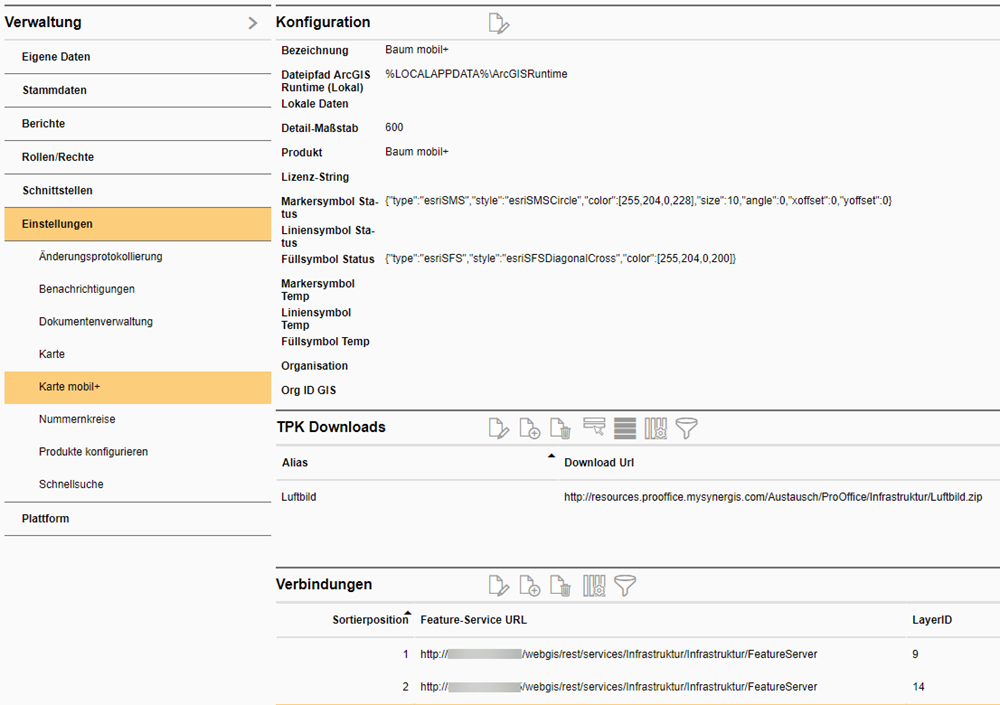The image size is (1000, 705).
Task: Click the edit icon next to Konfiguration
Action: point(498,23)
